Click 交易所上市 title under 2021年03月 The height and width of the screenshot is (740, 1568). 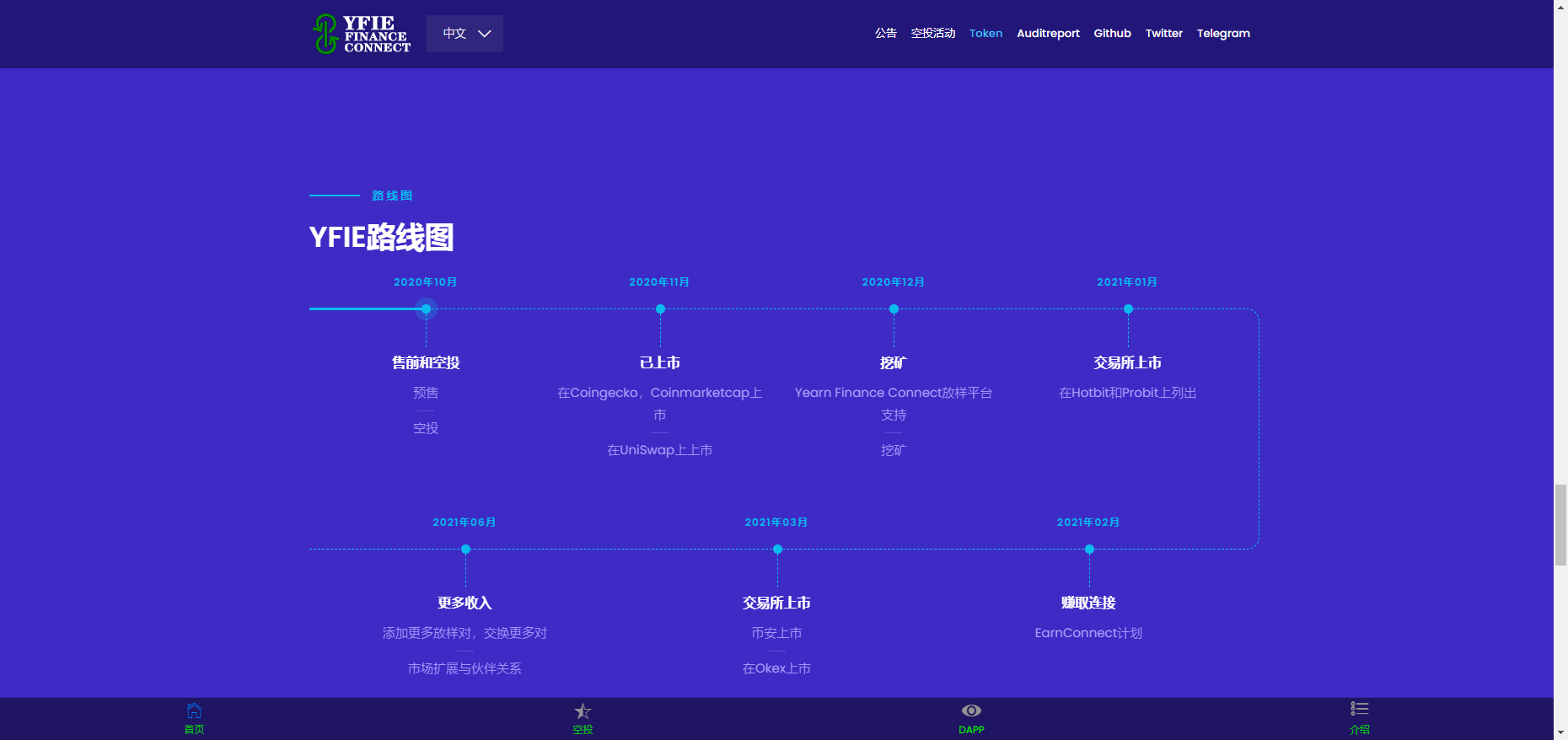[x=776, y=603]
